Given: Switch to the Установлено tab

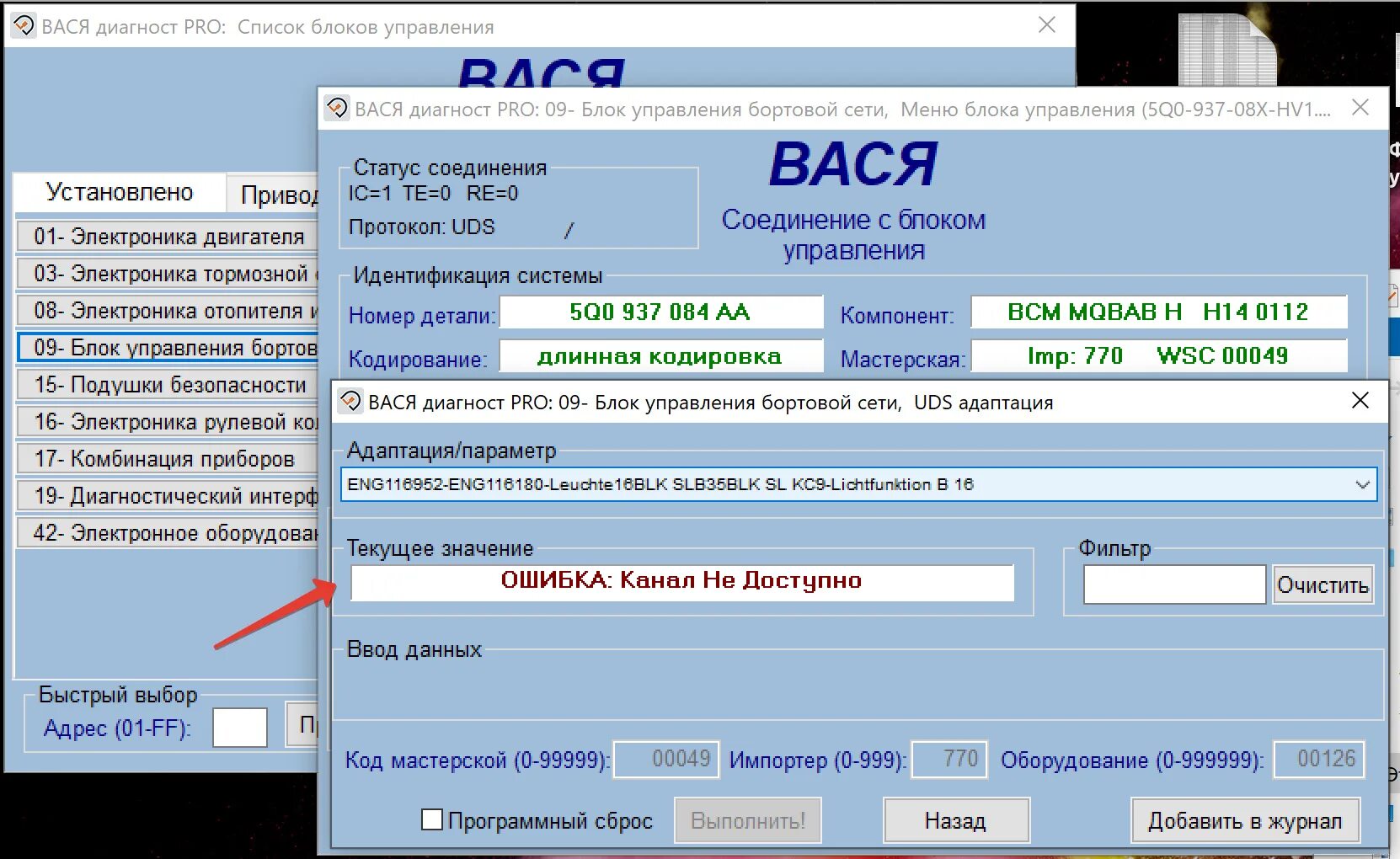Looking at the screenshot, I should [x=120, y=193].
